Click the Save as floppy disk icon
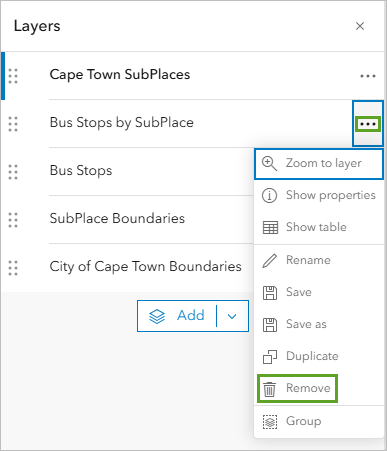This screenshot has width=387, height=451. (270, 325)
